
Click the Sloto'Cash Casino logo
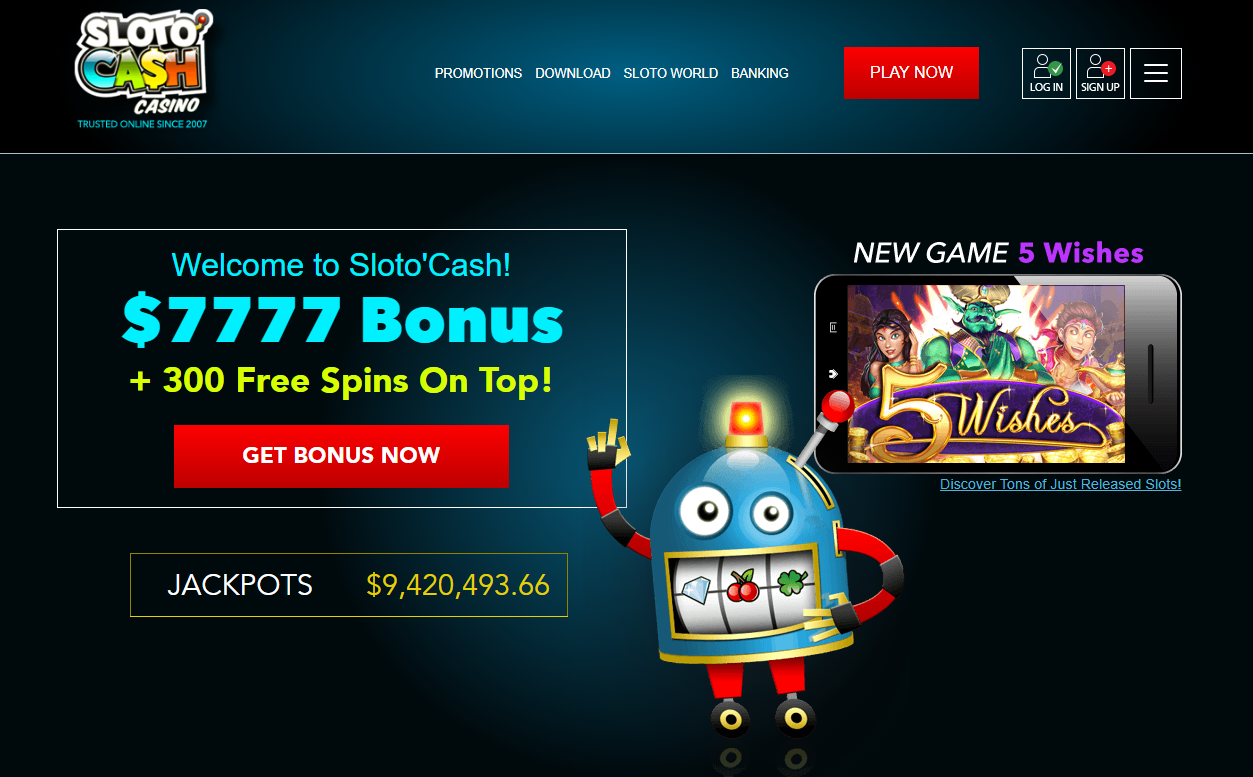click(x=142, y=70)
